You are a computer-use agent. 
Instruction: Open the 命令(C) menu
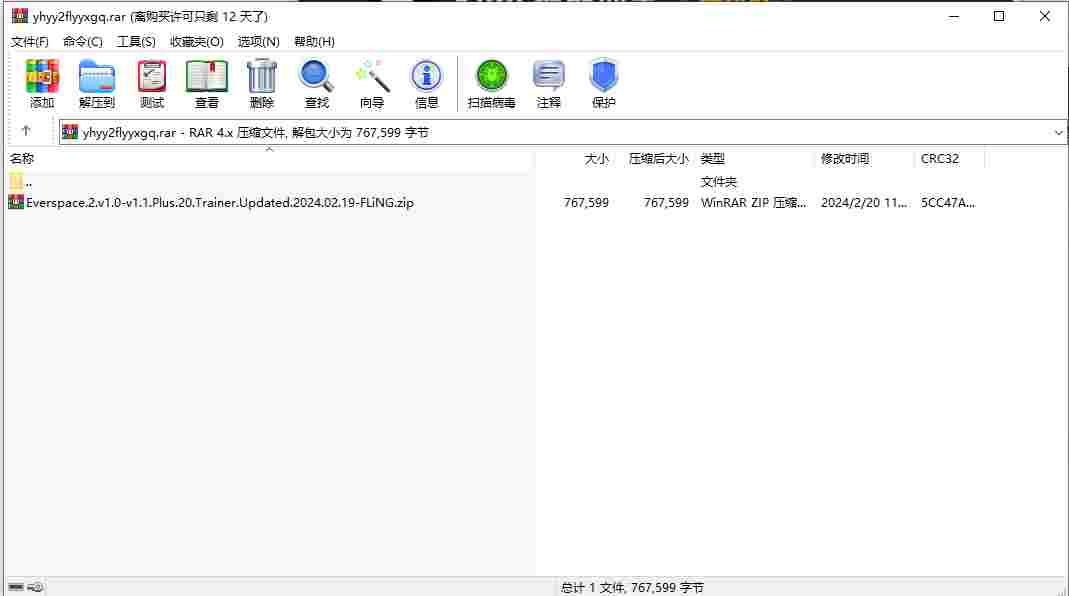pyautogui.click(x=82, y=42)
